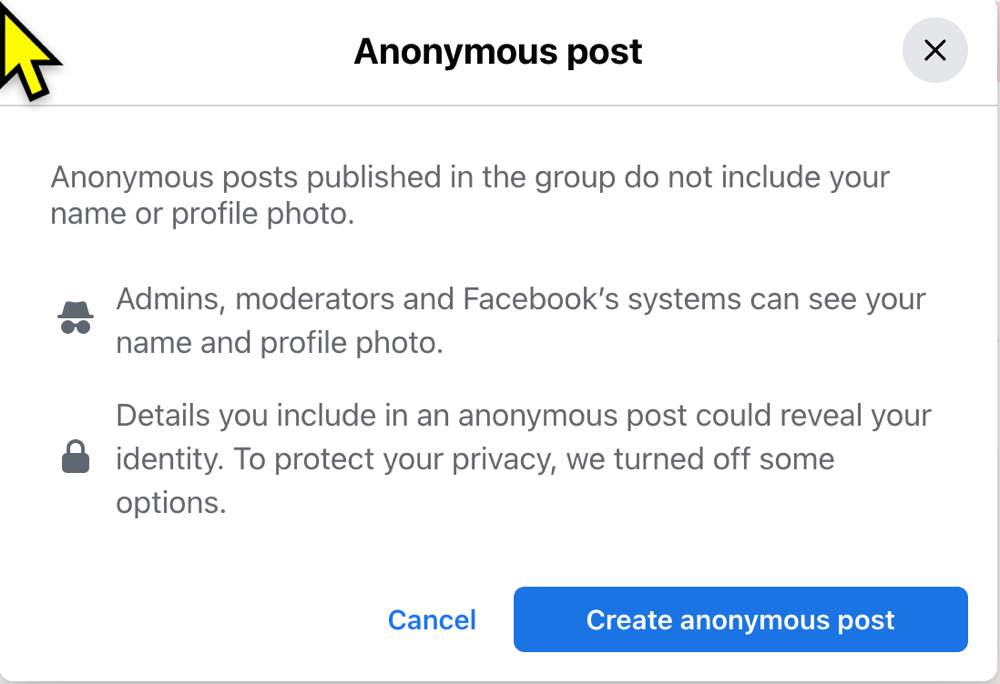Click the yellow arrow cursor graphic
This screenshot has width=1000, height=684.
pos(27,51)
